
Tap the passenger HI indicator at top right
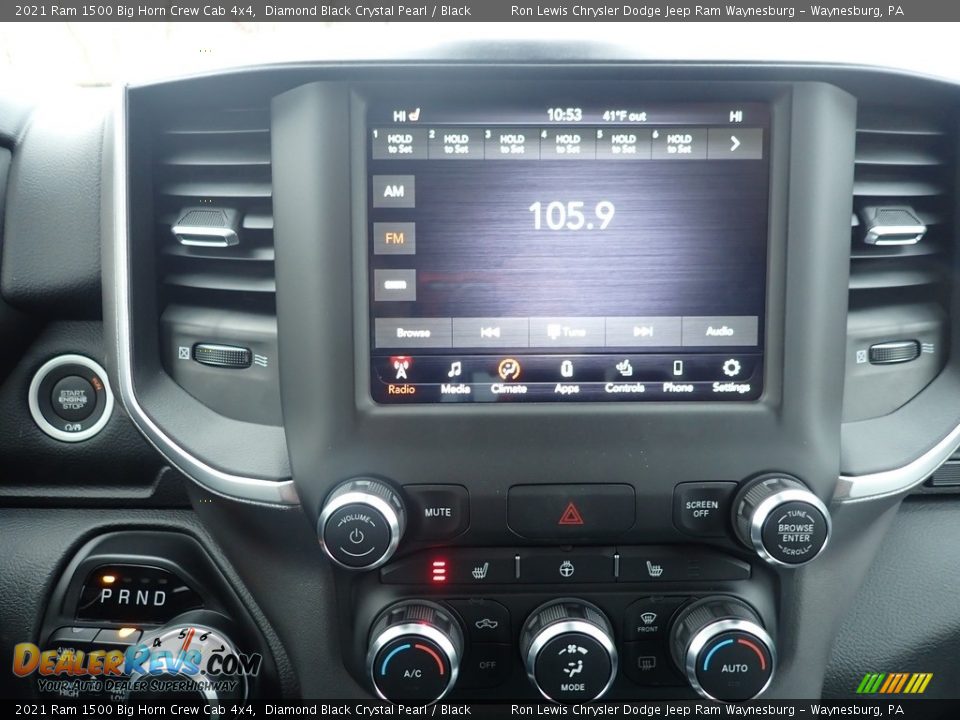(735, 116)
